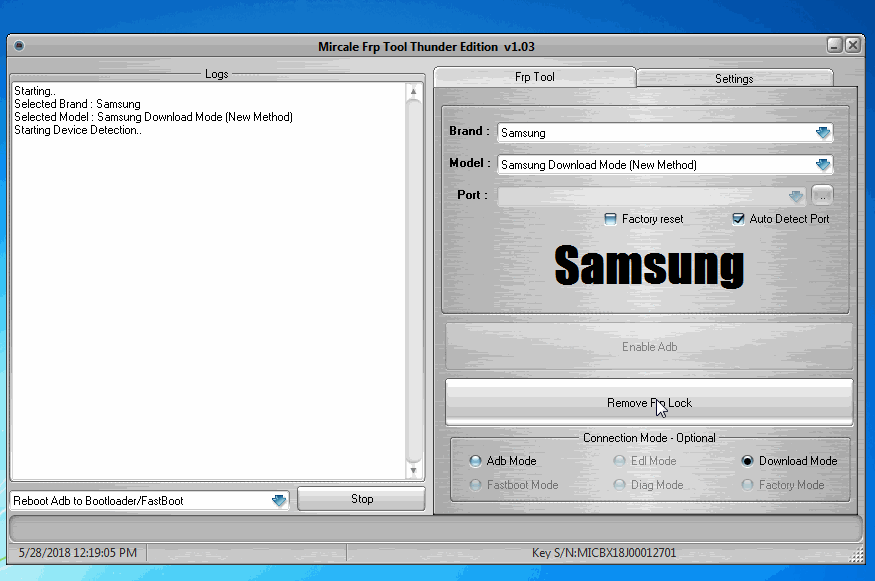Click the 'Starting Device Detection..' log line
The height and width of the screenshot is (581, 875).
click(78, 130)
